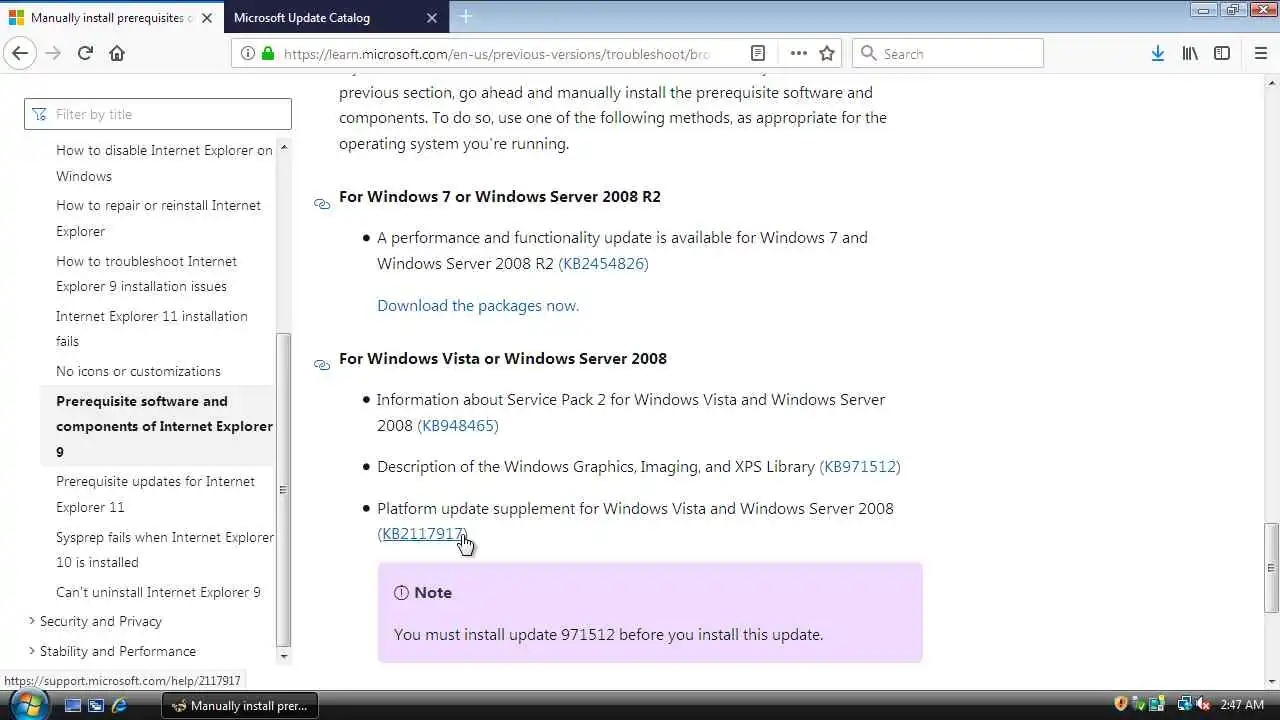
Task: Click Switch between windows in Quick Launch
Action: (96, 705)
